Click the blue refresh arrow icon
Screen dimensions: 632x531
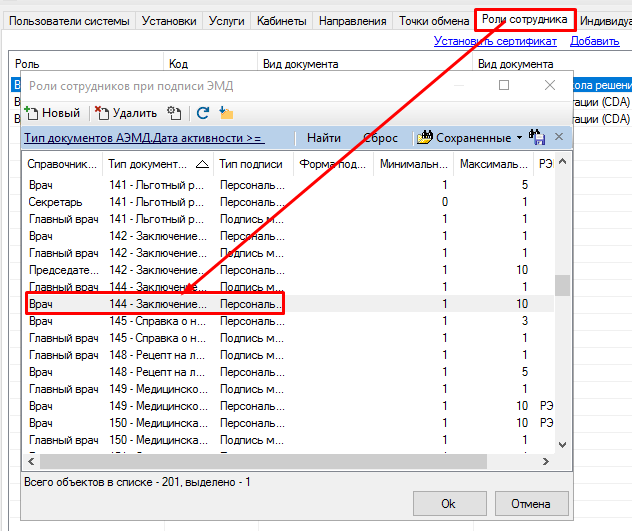pyautogui.click(x=203, y=113)
